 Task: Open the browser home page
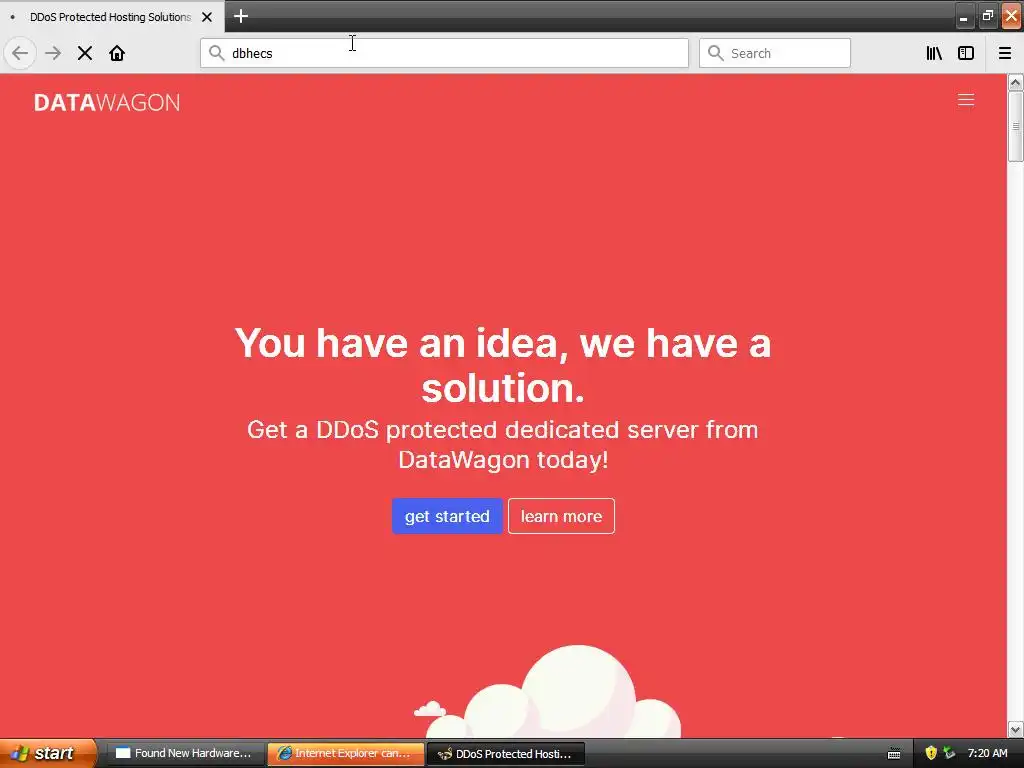[x=117, y=53]
